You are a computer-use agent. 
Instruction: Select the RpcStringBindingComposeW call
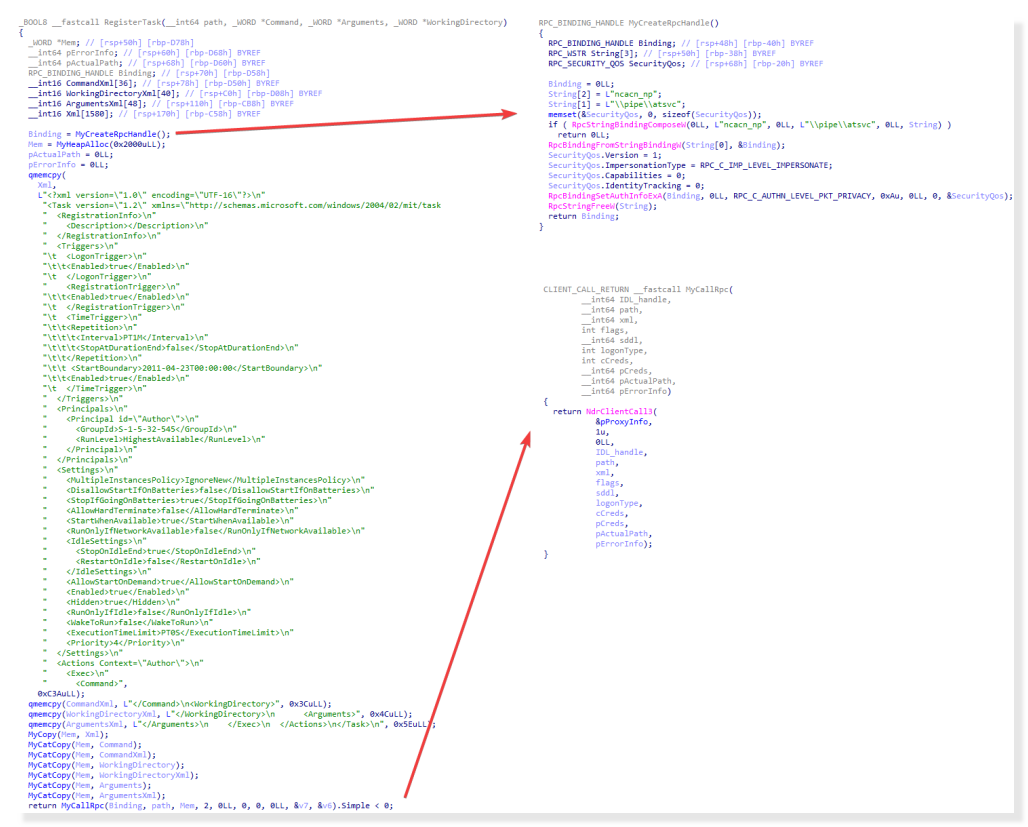point(620,124)
